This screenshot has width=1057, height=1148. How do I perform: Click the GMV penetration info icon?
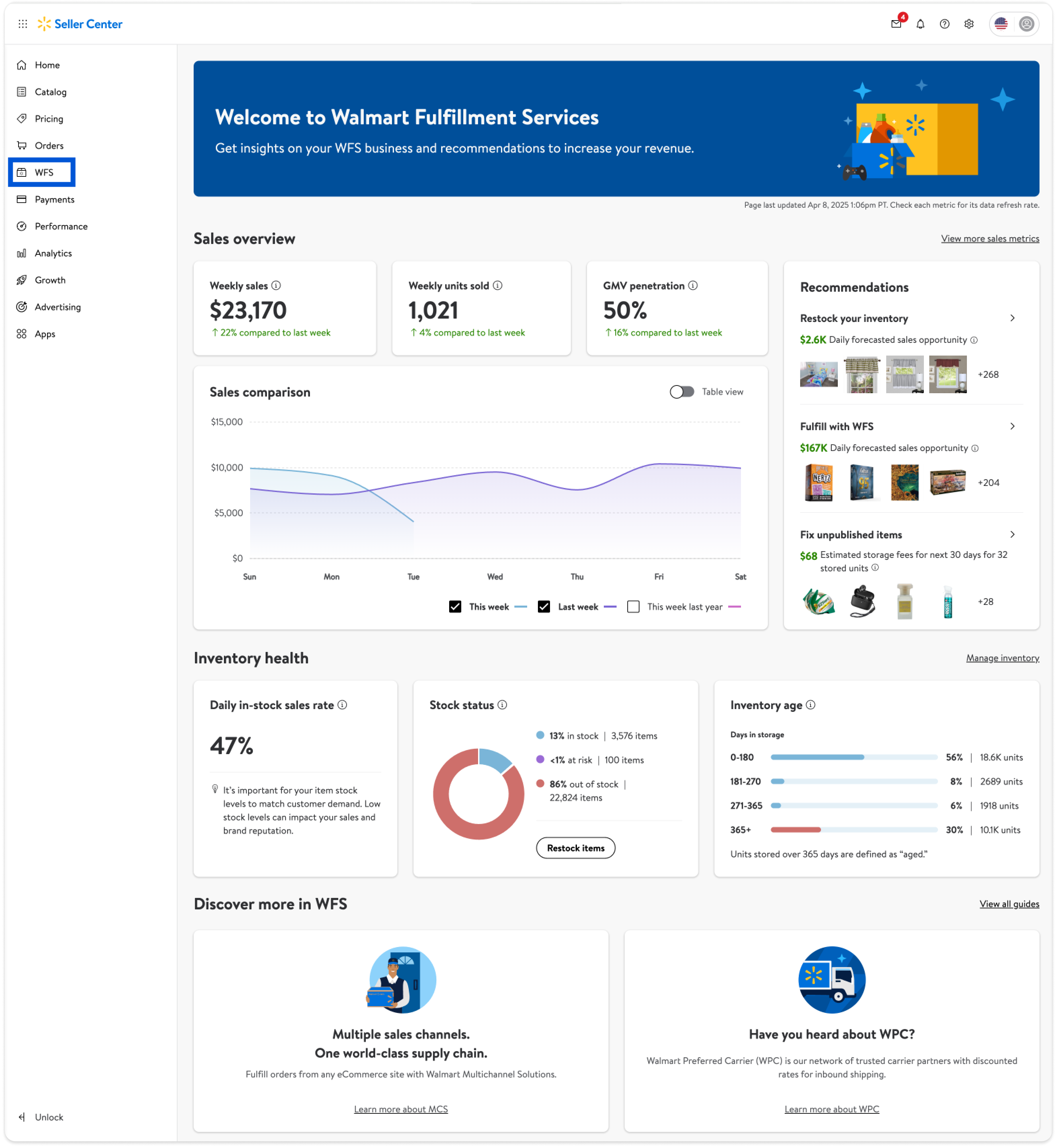coord(693,285)
